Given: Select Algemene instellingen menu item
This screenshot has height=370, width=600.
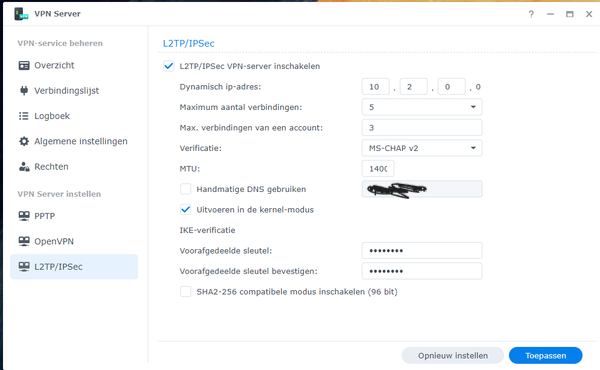Looking at the screenshot, I should pyautogui.click(x=74, y=141).
